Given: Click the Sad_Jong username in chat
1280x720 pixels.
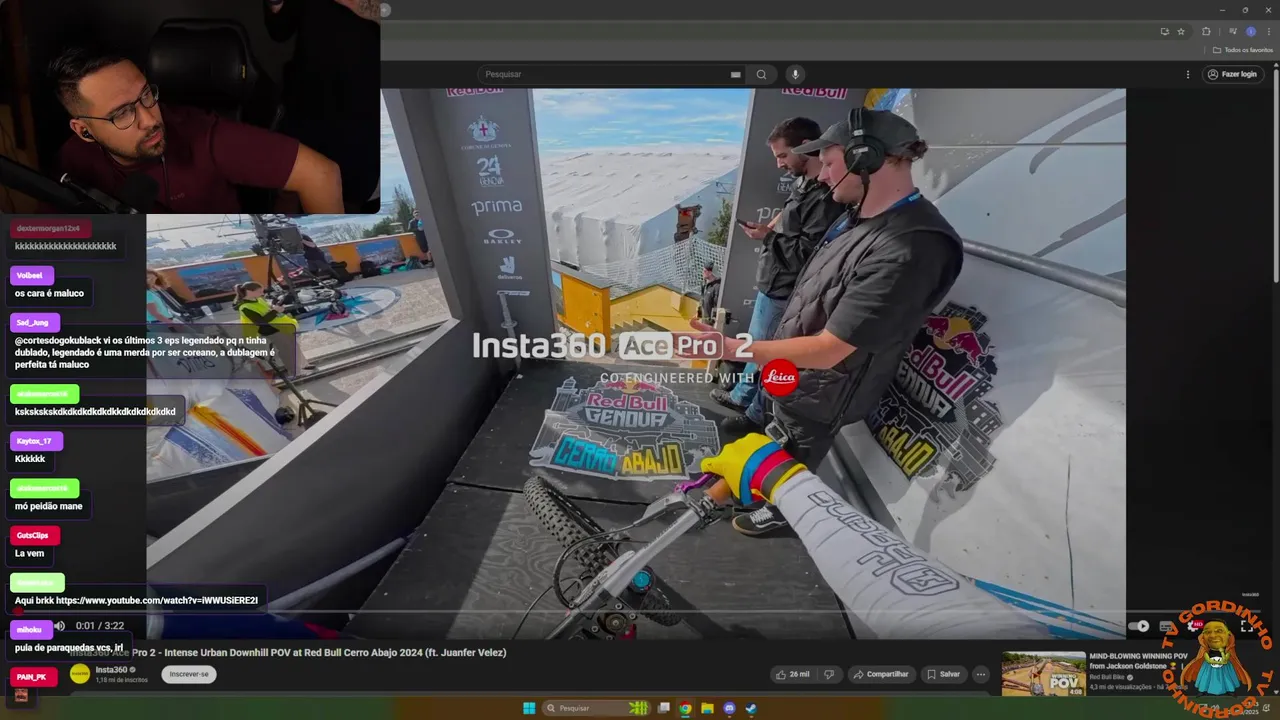Looking at the screenshot, I should 34,323.
